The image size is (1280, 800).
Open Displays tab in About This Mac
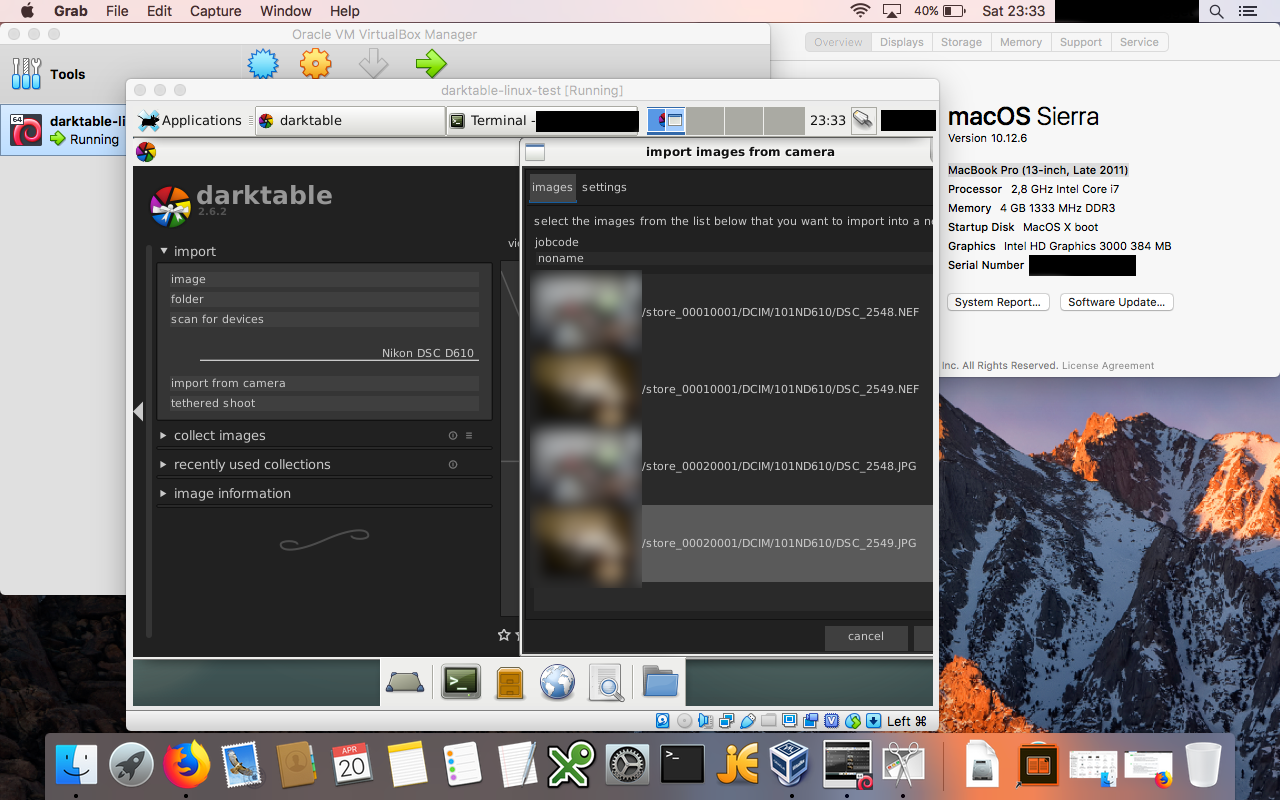[x=902, y=42]
